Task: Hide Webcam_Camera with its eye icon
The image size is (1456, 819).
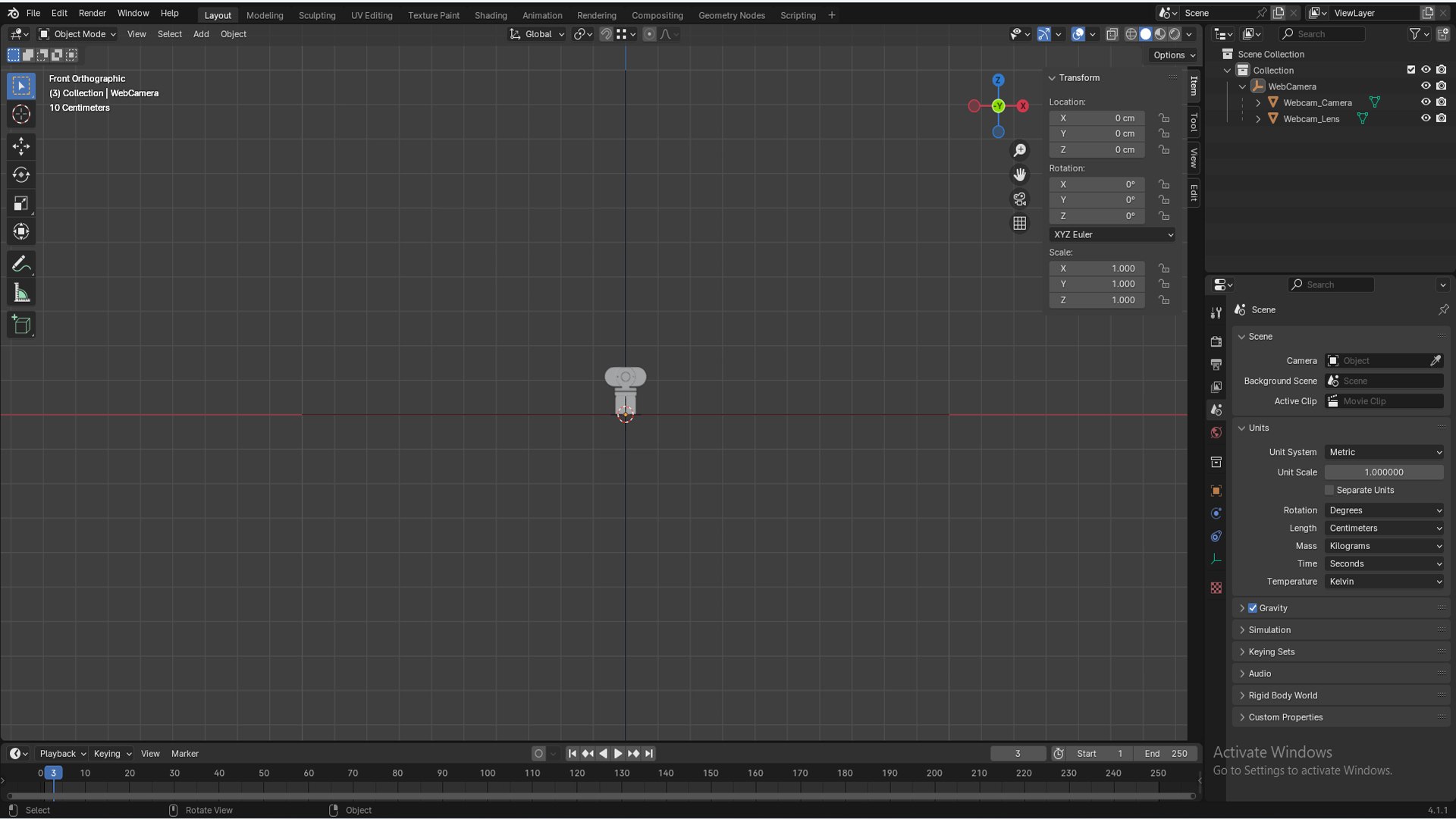Action: click(x=1426, y=102)
